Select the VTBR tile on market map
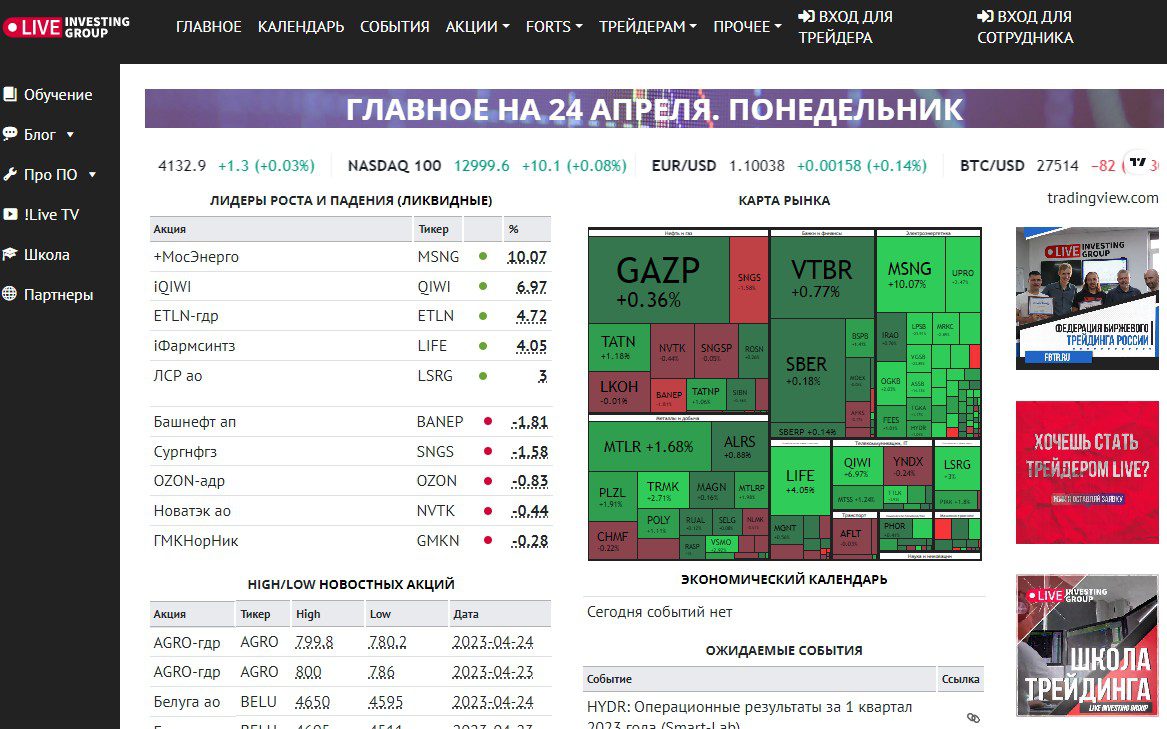The width and height of the screenshot is (1167, 729). pyautogui.click(x=822, y=278)
